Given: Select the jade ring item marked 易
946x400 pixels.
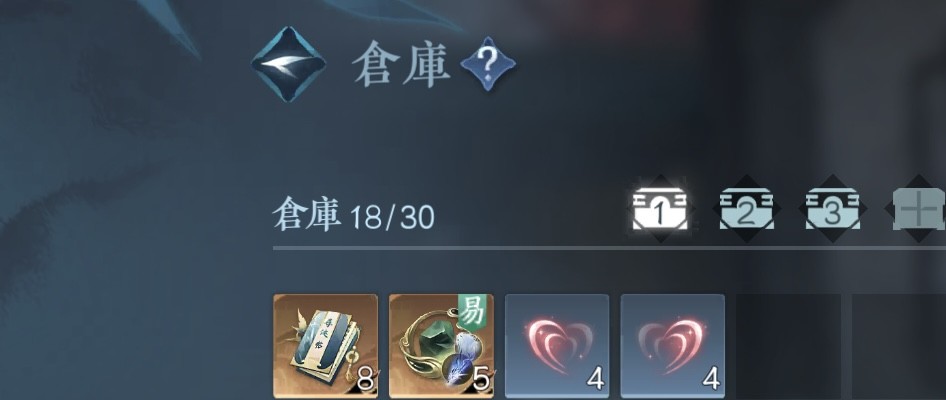Looking at the screenshot, I should pyautogui.click(x=442, y=346).
